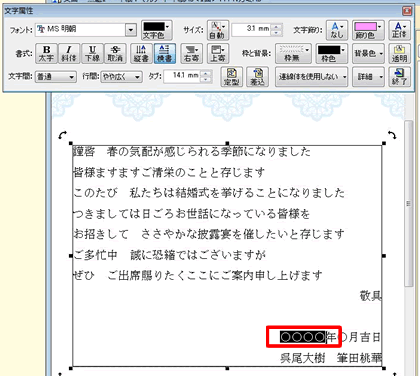Toggle strikethrough (取消) formatting
Viewport: 420px width, 376px height.
point(115,53)
